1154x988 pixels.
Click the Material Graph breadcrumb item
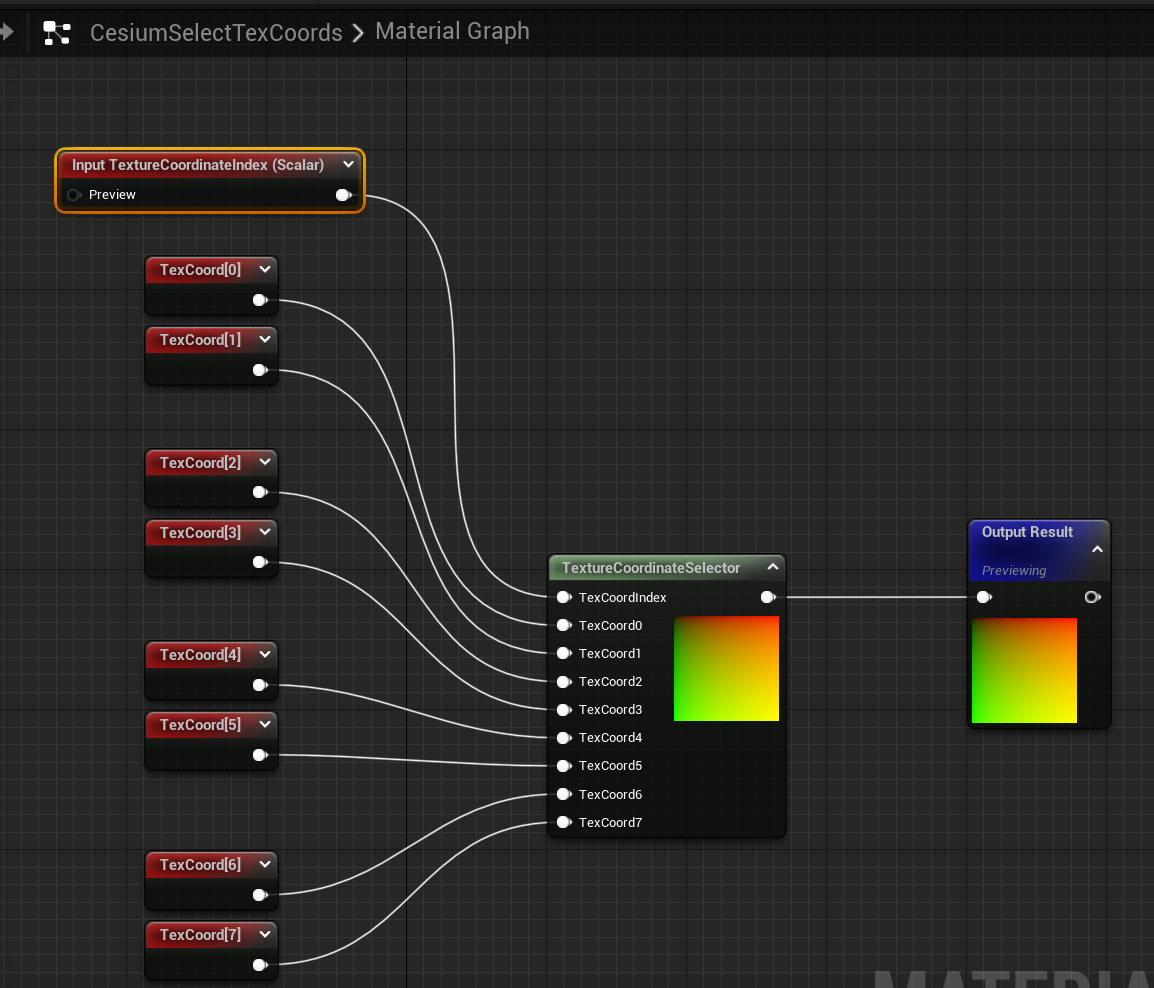452,31
